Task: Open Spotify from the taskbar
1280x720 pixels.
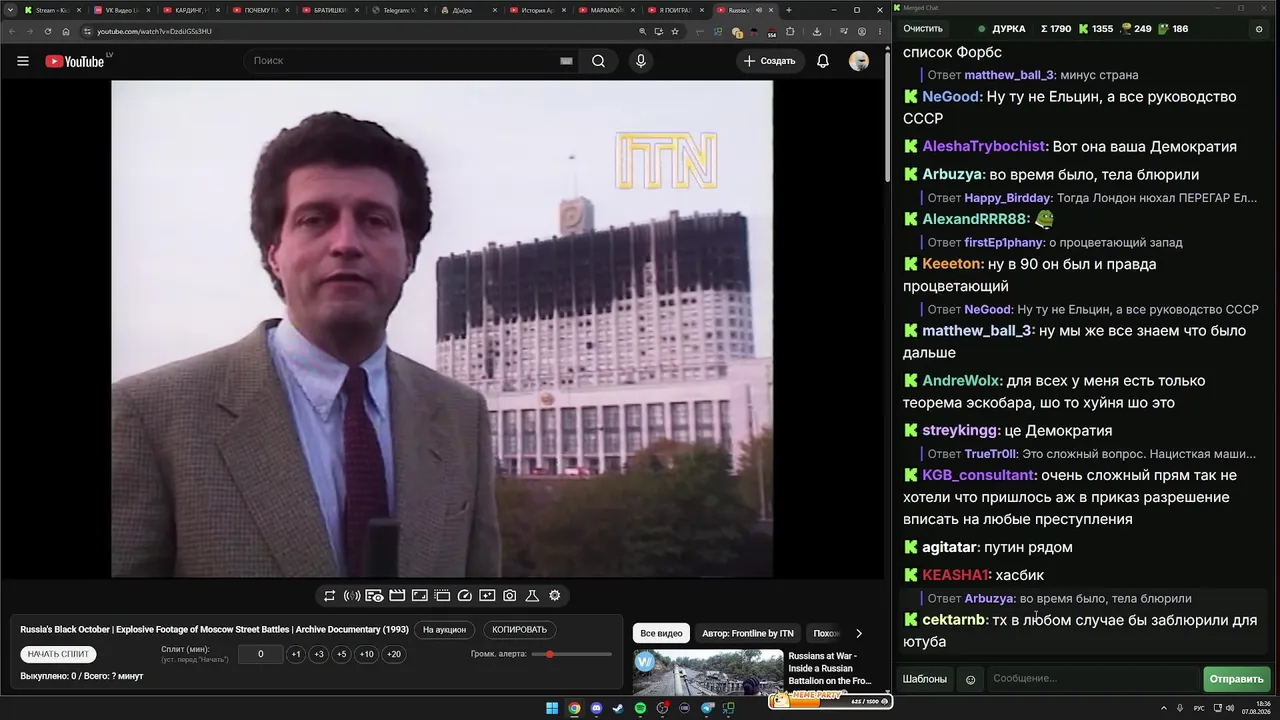Action: point(640,708)
